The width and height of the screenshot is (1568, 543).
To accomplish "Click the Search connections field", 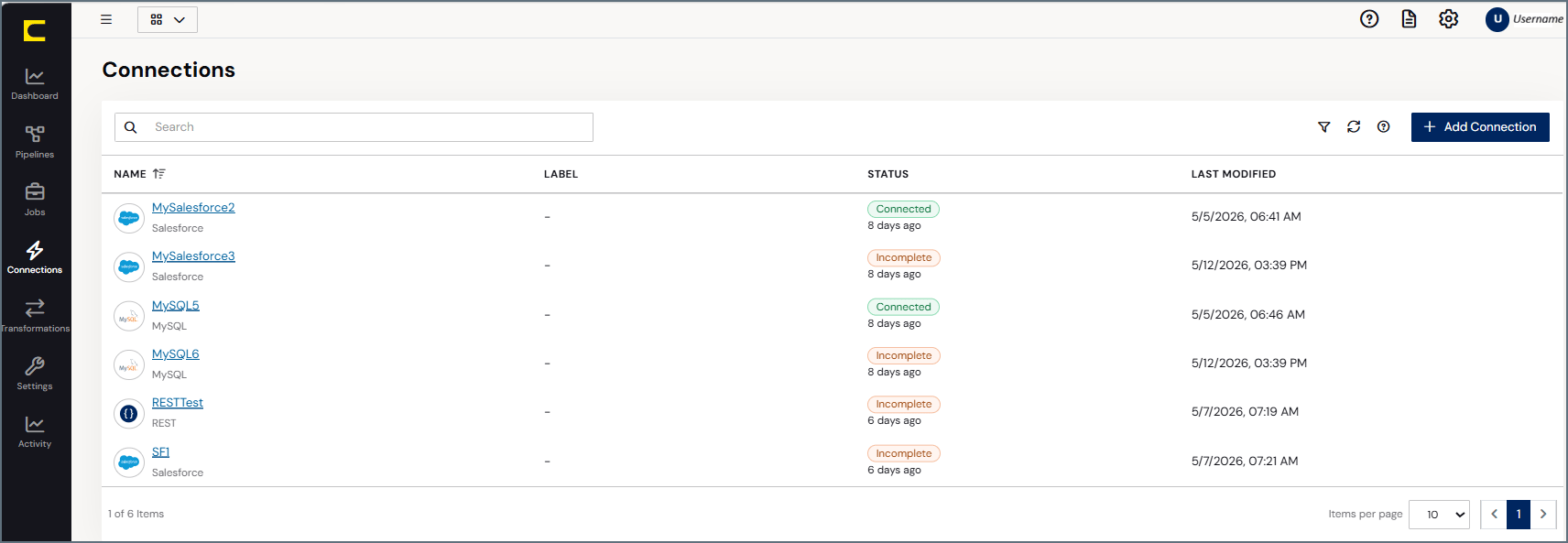I will (354, 127).
